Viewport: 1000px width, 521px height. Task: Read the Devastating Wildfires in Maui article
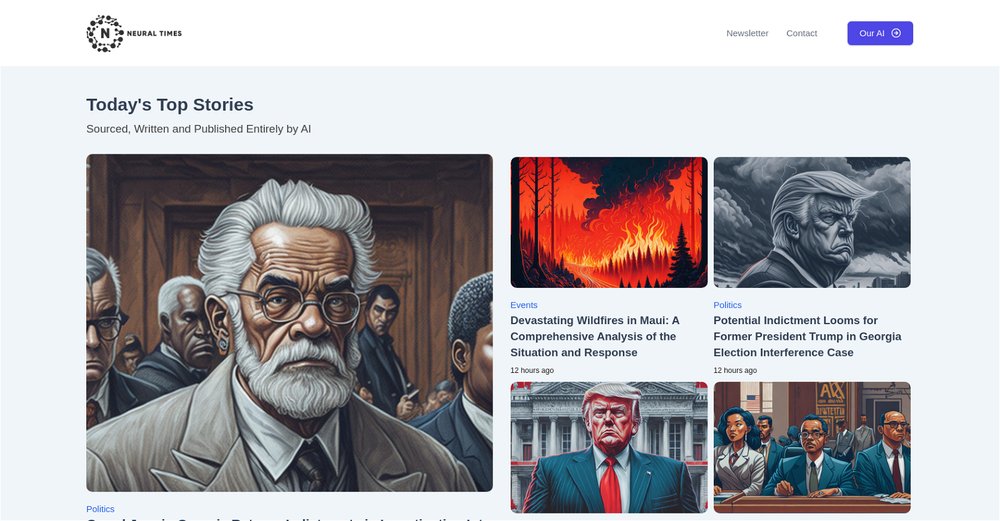point(594,336)
